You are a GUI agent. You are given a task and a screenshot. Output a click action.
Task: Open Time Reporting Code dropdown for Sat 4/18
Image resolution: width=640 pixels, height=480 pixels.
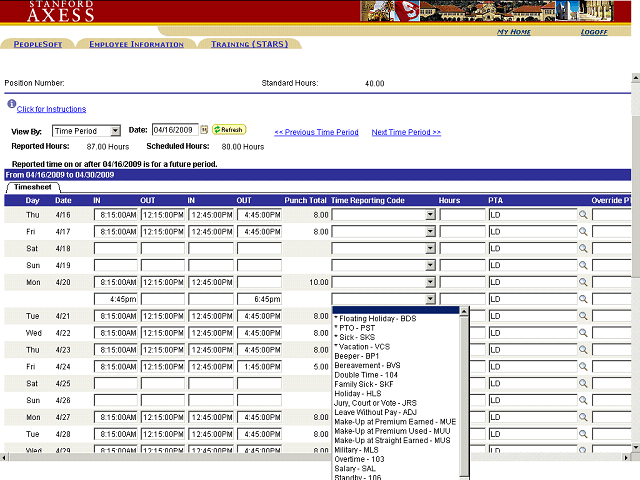pyautogui.click(x=430, y=249)
